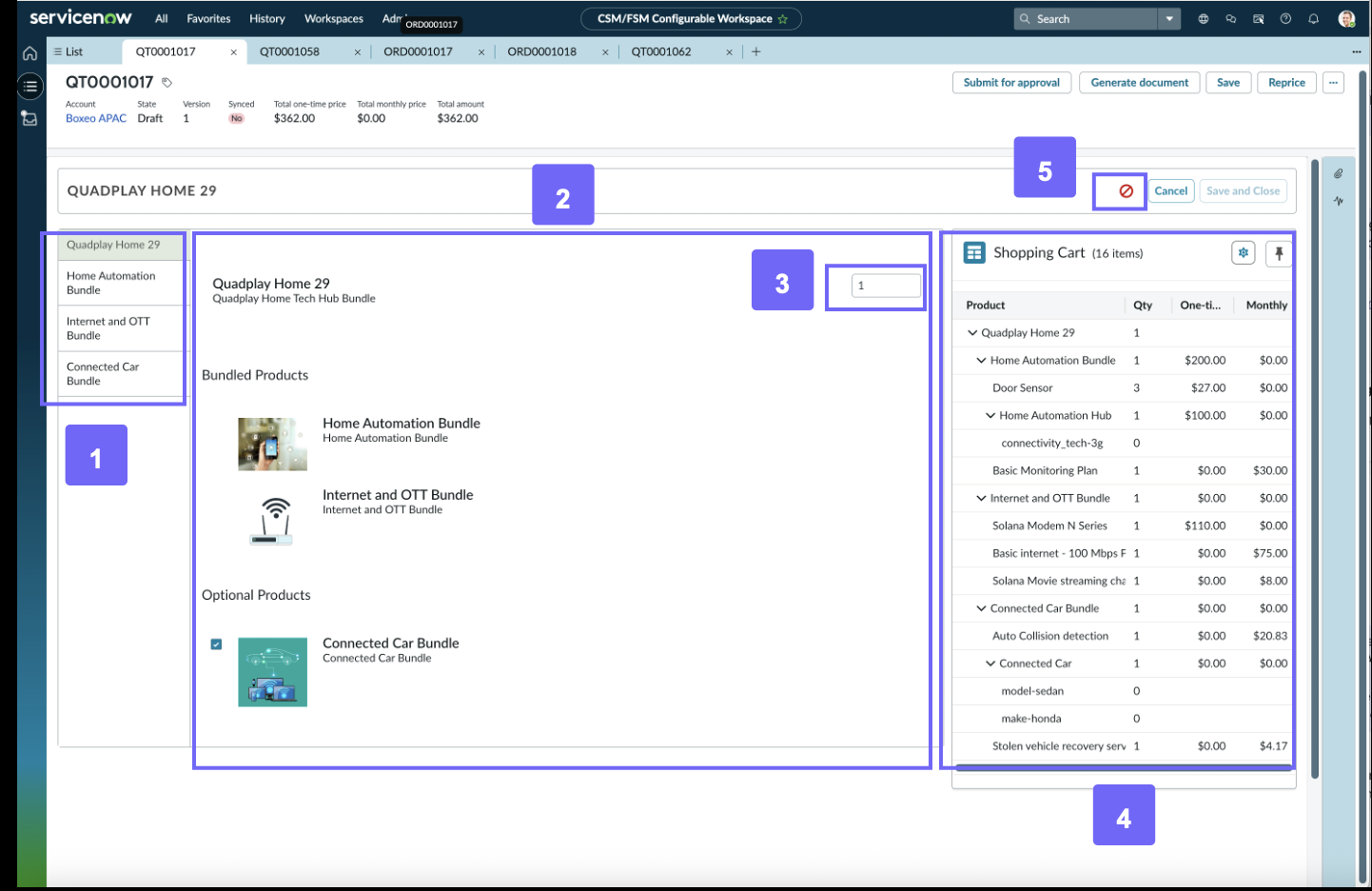Click the screen-pointer icon left of help
The width and height of the screenshot is (1372, 891).
pos(1259,19)
